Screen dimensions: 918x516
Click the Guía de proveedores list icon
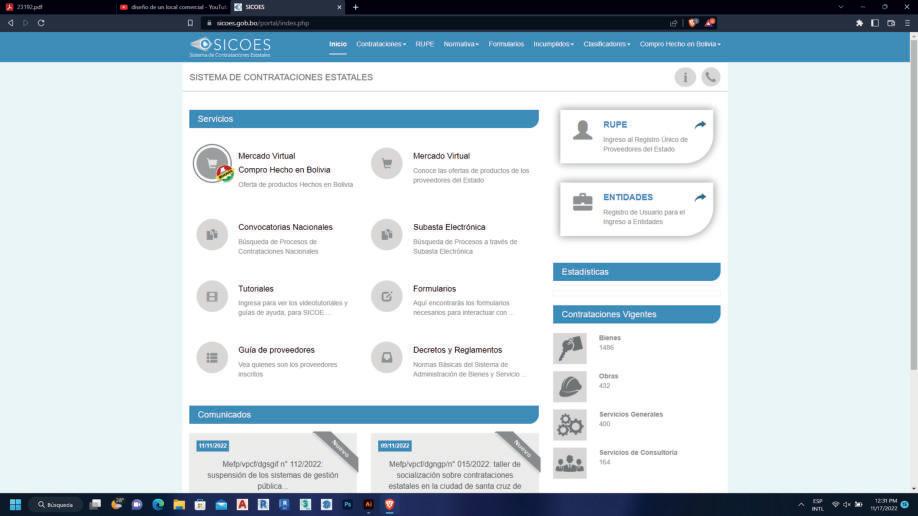pyautogui.click(x=212, y=357)
